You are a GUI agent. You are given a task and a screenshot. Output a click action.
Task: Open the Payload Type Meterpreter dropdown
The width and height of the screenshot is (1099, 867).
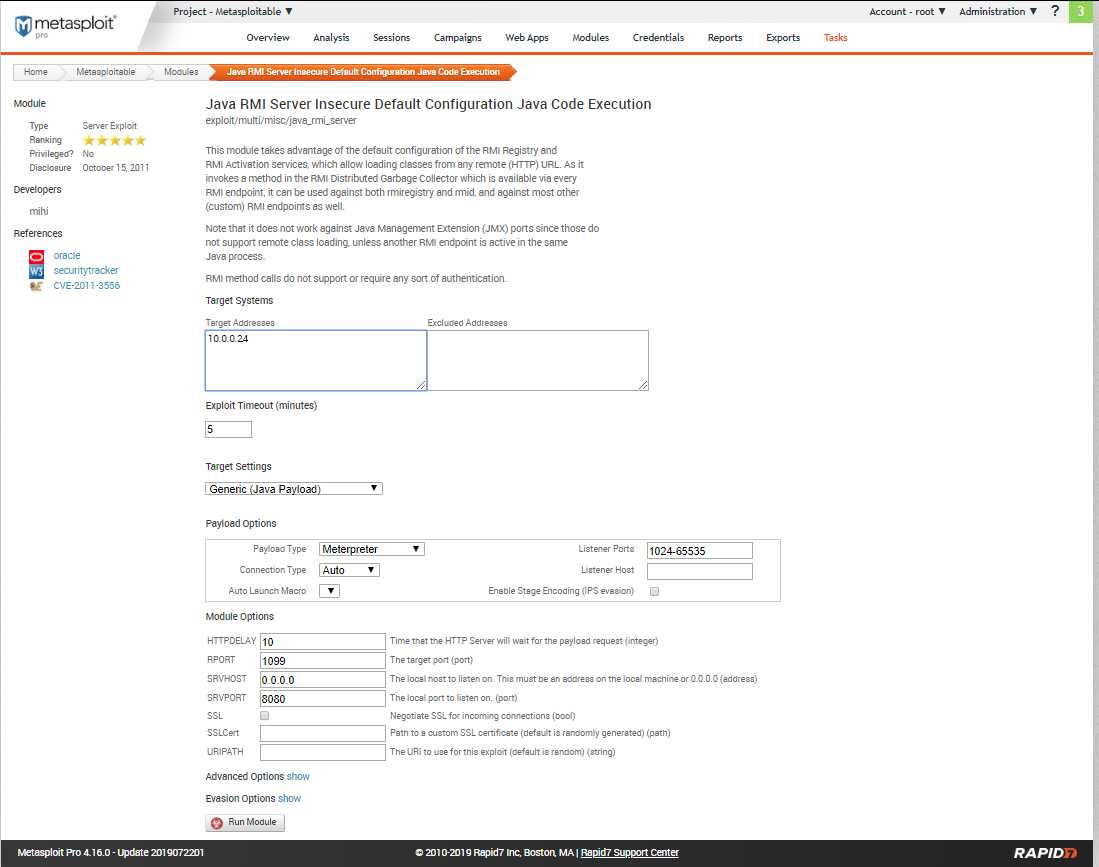[371, 549]
